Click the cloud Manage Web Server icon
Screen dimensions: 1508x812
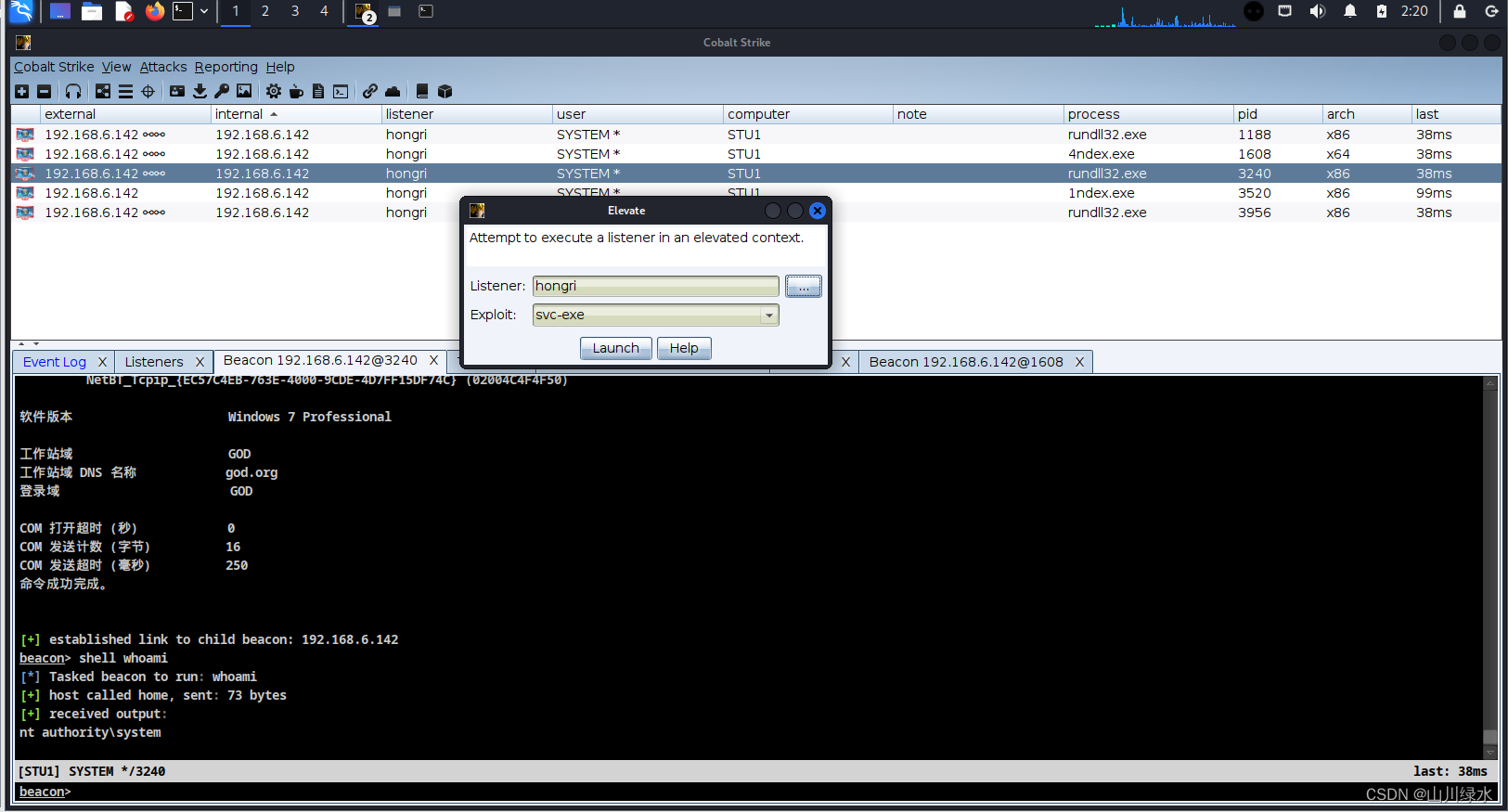(x=393, y=91)
